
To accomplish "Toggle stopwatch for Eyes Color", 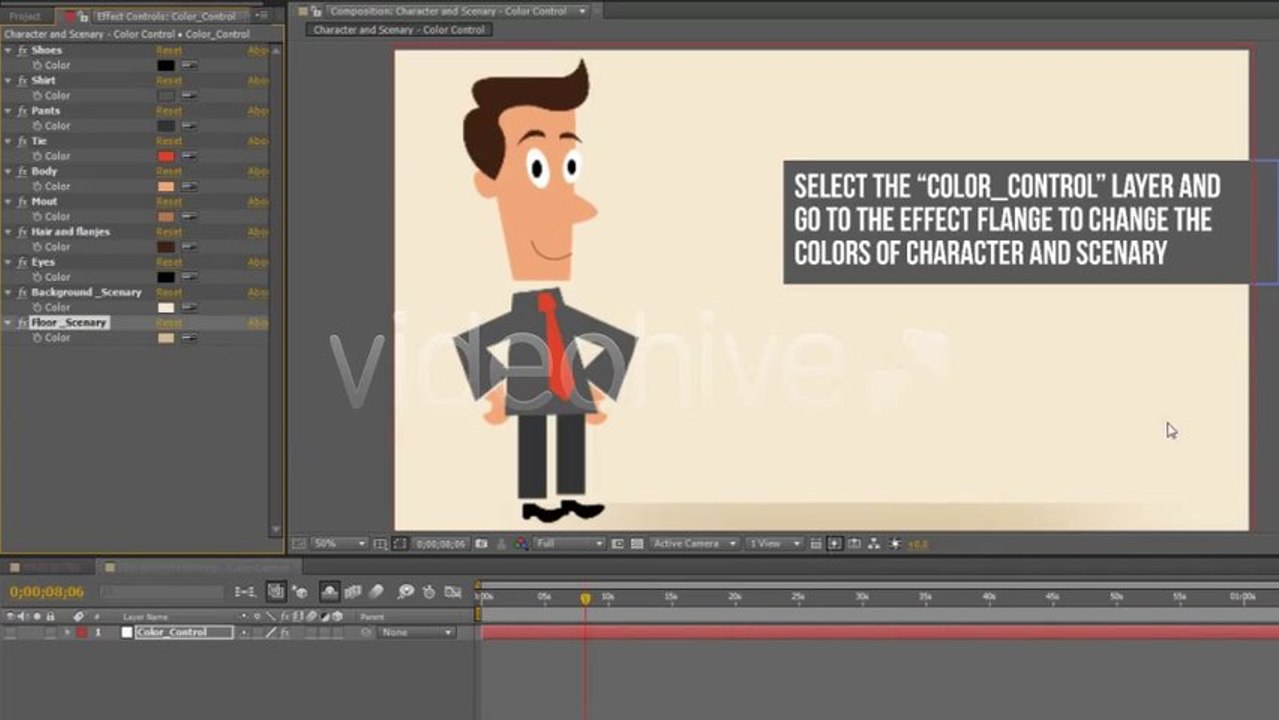I will [x=37, y=277].
